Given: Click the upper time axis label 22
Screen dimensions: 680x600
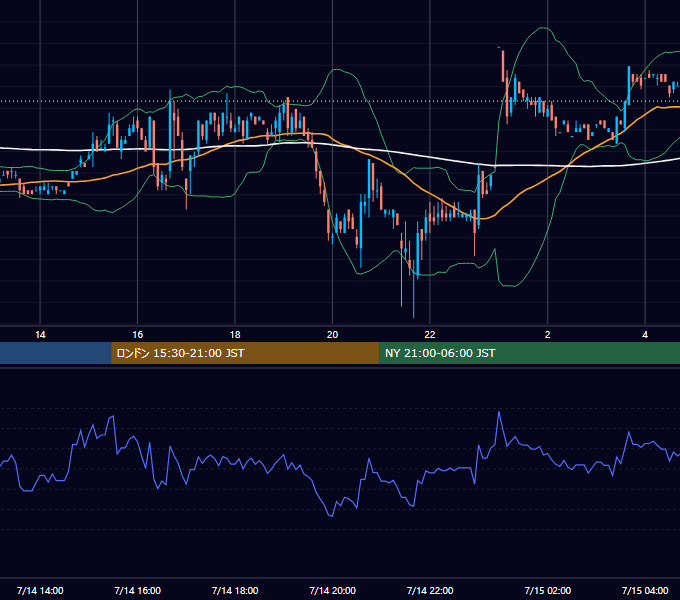Looking at the screenshot, I should pyautogui.click(x=430, y=335).
